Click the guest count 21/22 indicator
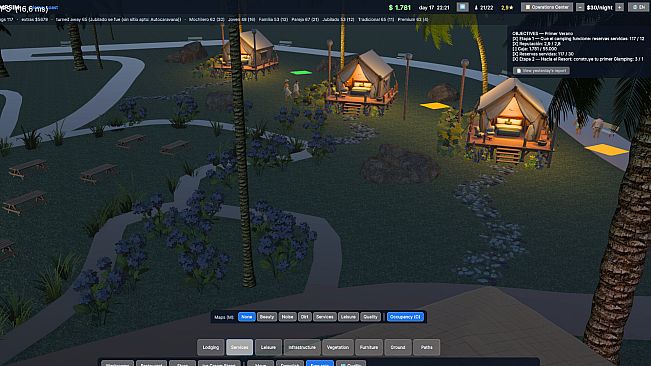The image size is (651, 366). coord(484,7)
